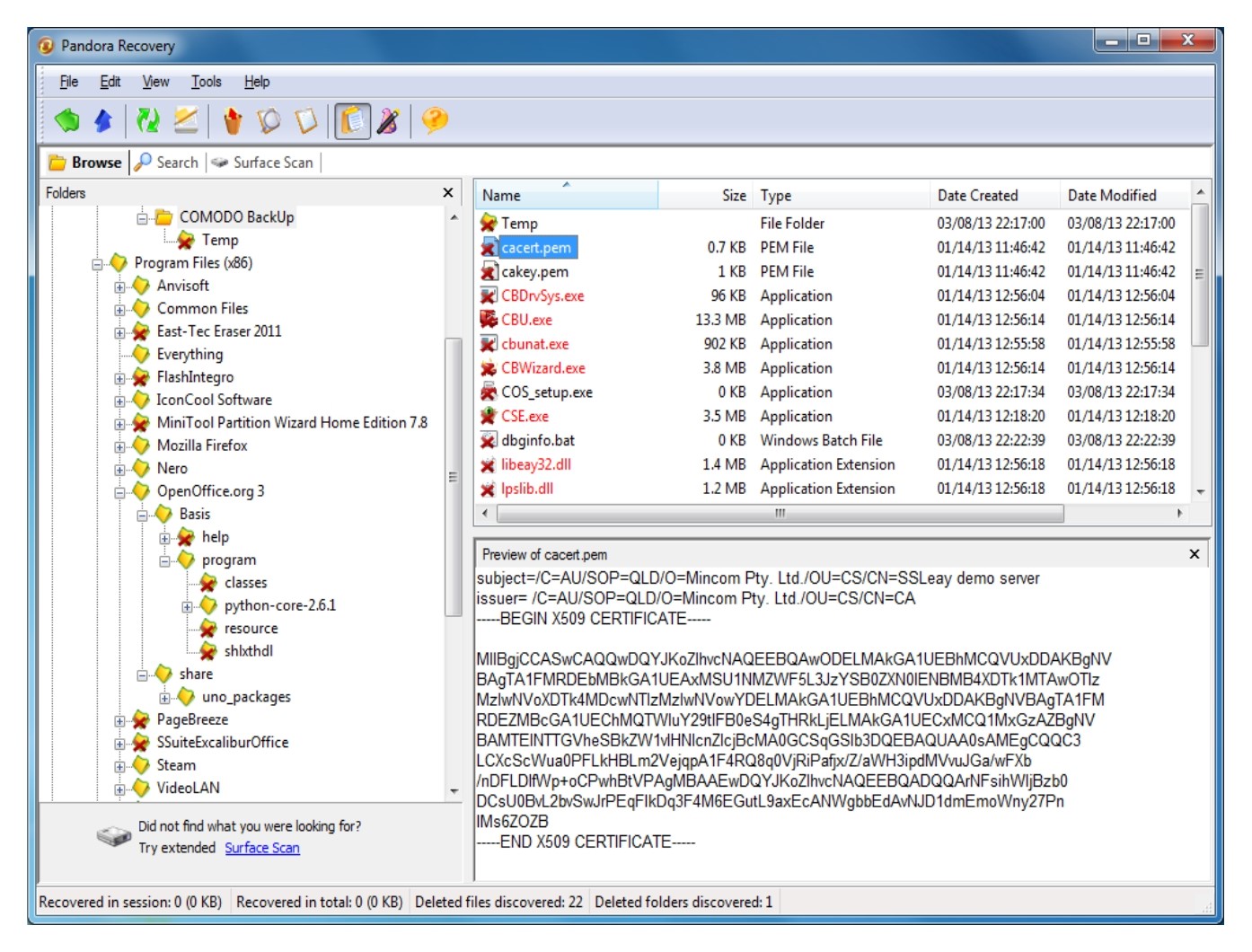The width and height of the screenshot is (1252, 952).
Task: Switch to the Browse tab
Action: point(85,163)
